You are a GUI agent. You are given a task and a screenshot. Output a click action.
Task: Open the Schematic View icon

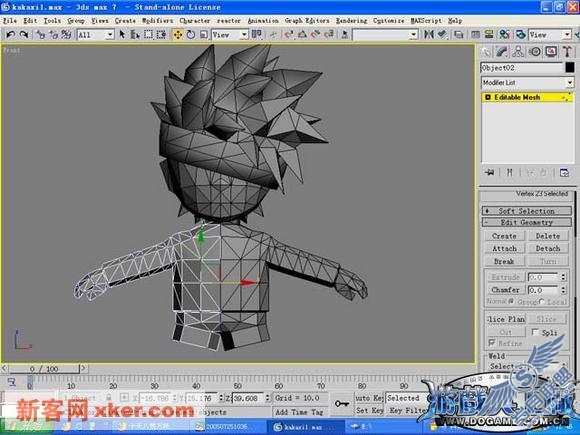[x=489, y=35]
